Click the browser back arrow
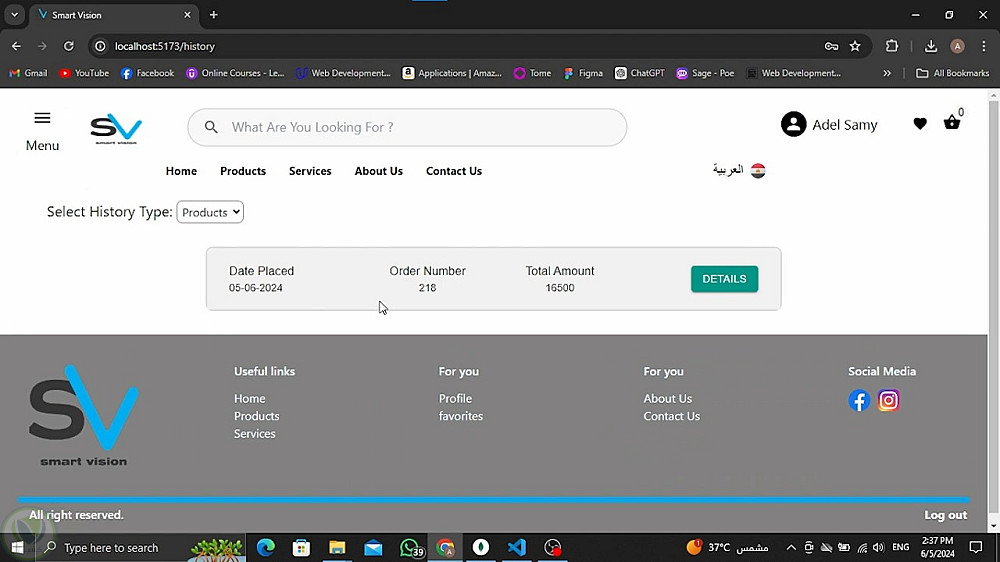 (16, 46)
